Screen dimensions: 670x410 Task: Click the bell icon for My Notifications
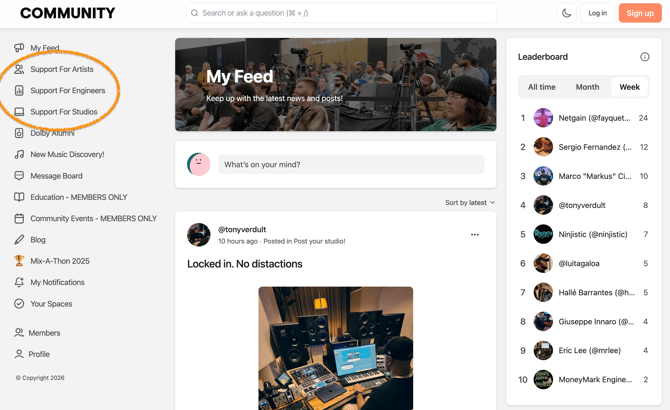tap(19, 282)
